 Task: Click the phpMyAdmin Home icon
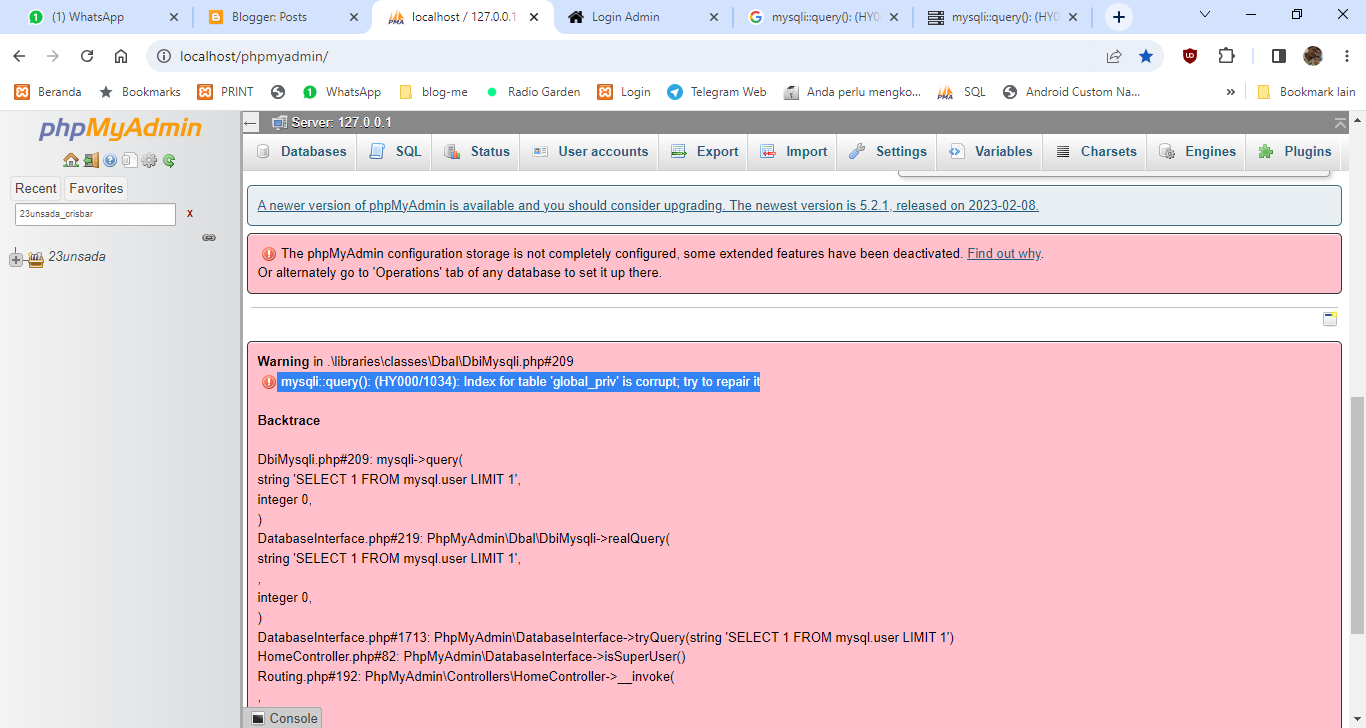pyautogui.click(x=70, y=160)
